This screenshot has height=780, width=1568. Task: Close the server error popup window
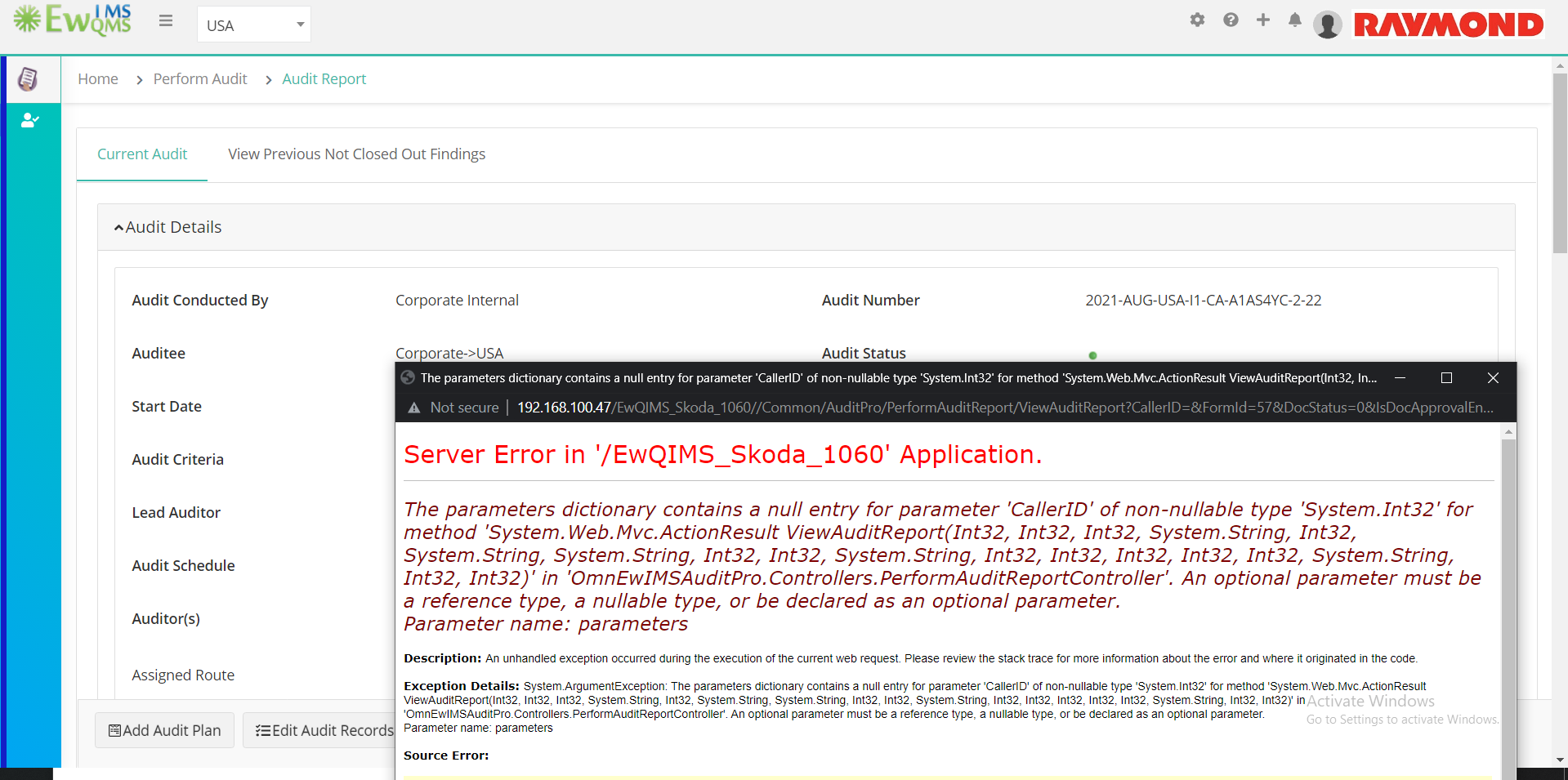1493,378
